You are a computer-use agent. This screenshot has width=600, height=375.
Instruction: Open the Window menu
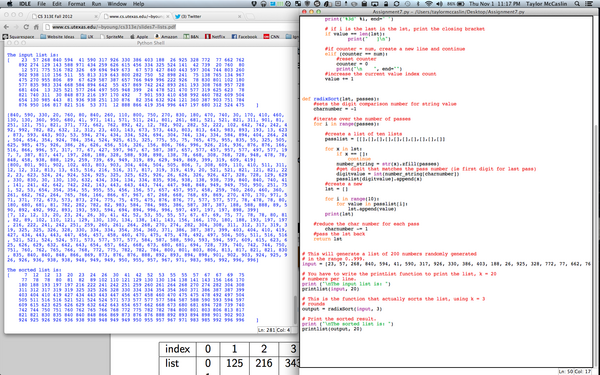(x=117, y=3)
